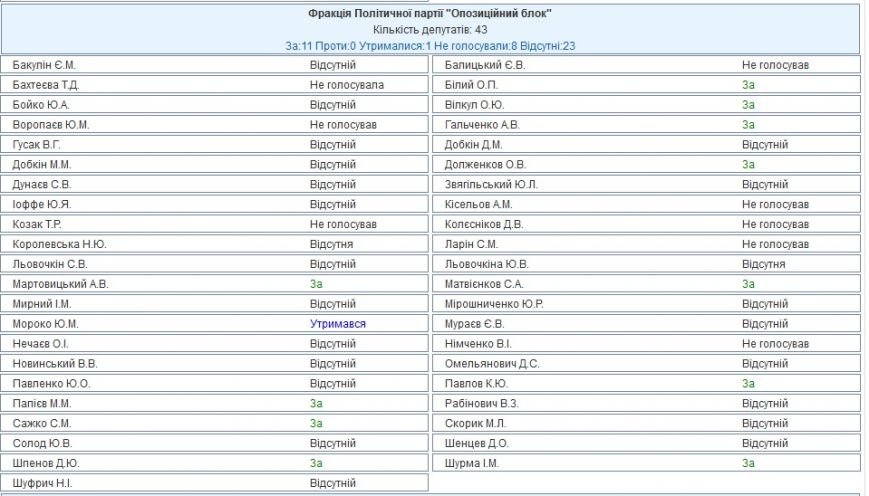
Task: Select the "За" vote of Шурма
Action: pyautogui.click(x=748, y=464)
